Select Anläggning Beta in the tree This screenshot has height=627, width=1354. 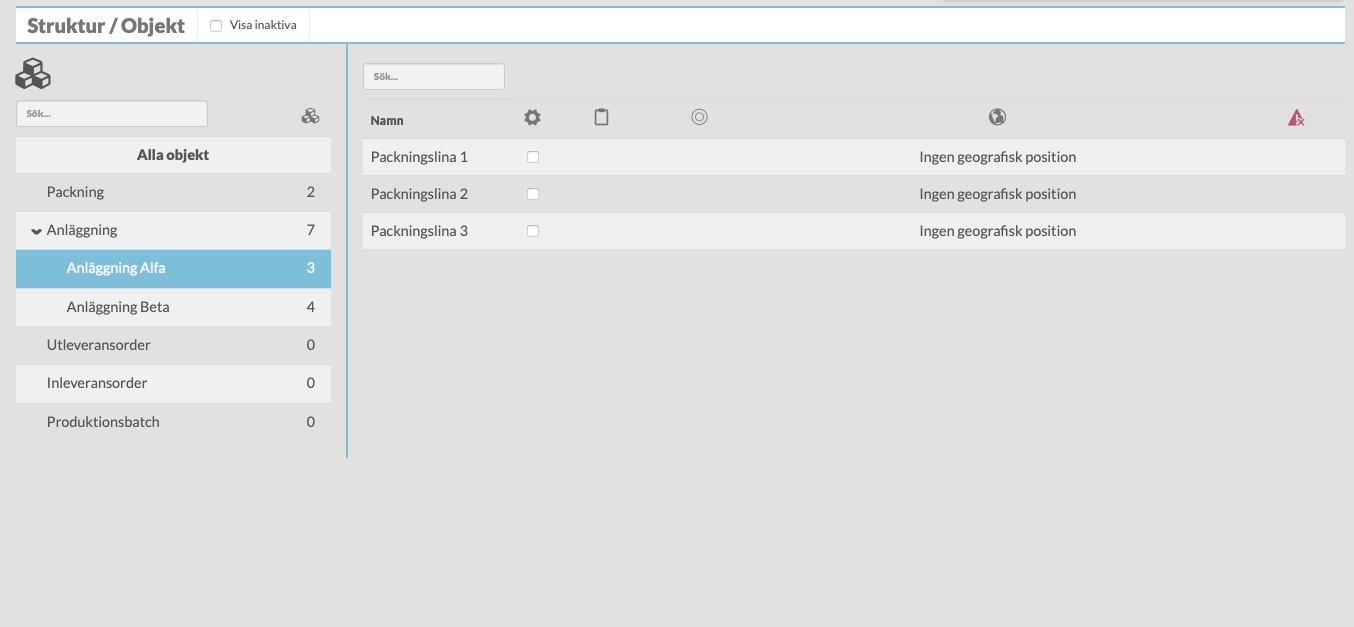(x=118, y=307)
